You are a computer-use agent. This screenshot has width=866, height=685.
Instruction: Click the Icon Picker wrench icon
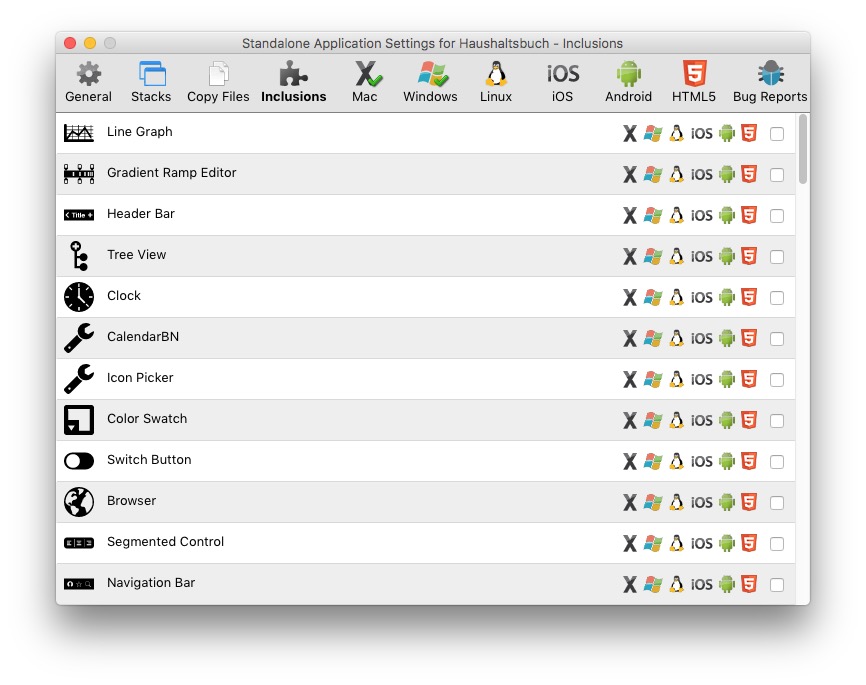click(78, 378)
